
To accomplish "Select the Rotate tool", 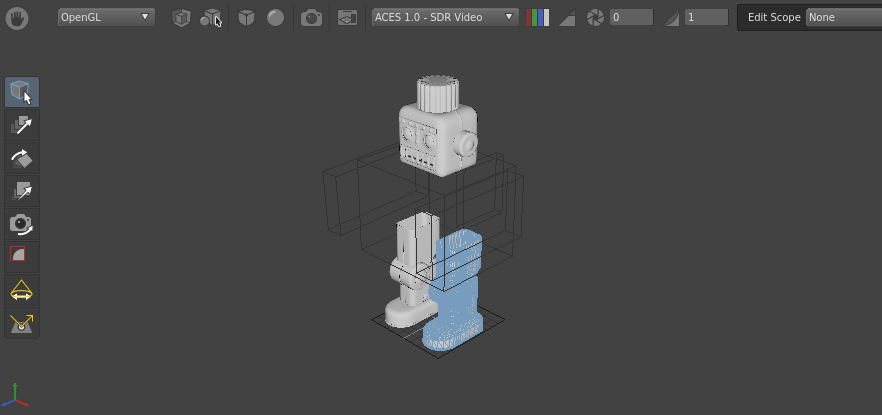I will click(x=22, y=158).
